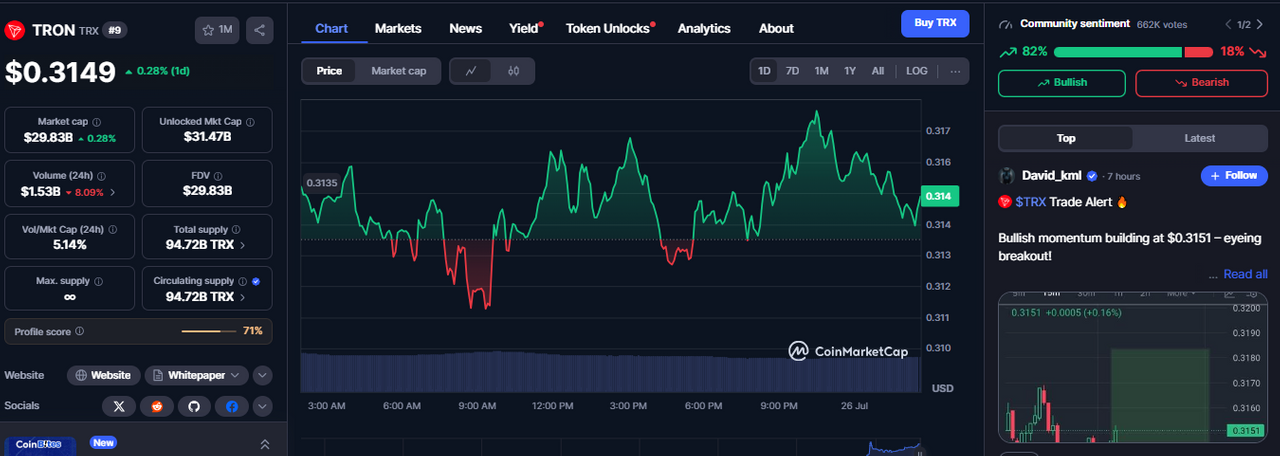The height and width of the screenshot is (456, 1280).
Task: Open the Chart tab
Action: point(331,28)
